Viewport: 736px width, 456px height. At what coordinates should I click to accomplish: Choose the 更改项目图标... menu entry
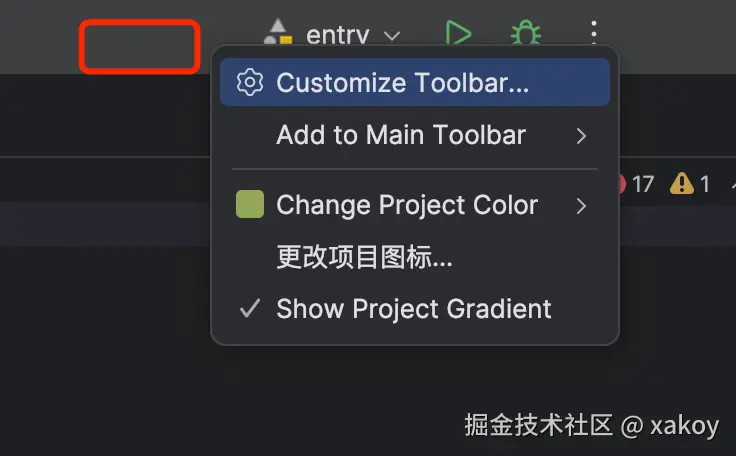pos(364,258)
